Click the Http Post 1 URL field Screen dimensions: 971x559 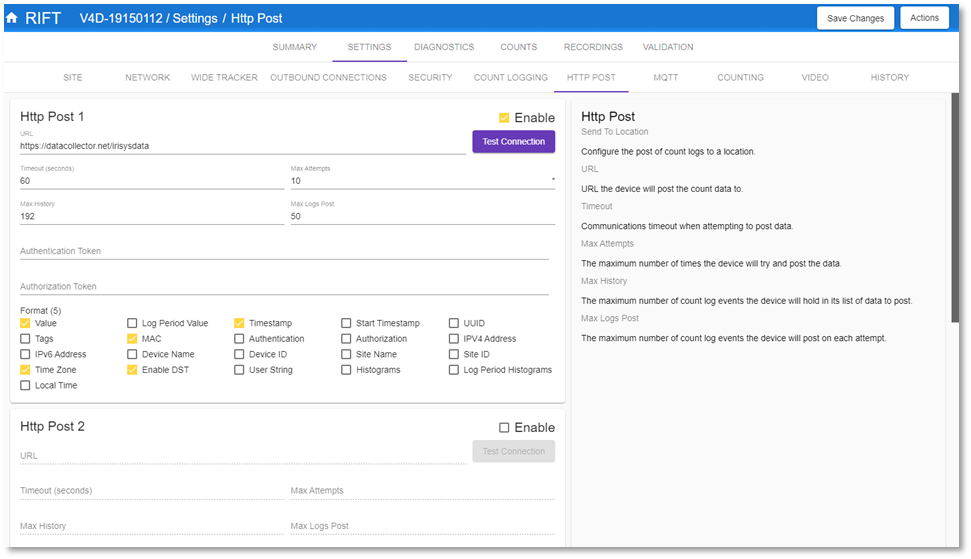(x=243, y=146)
